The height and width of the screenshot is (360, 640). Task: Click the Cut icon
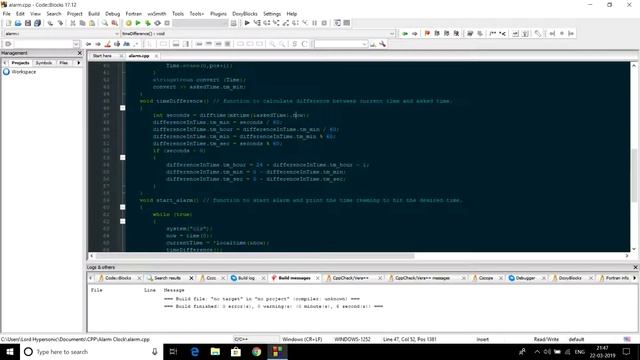click(73, 23)
